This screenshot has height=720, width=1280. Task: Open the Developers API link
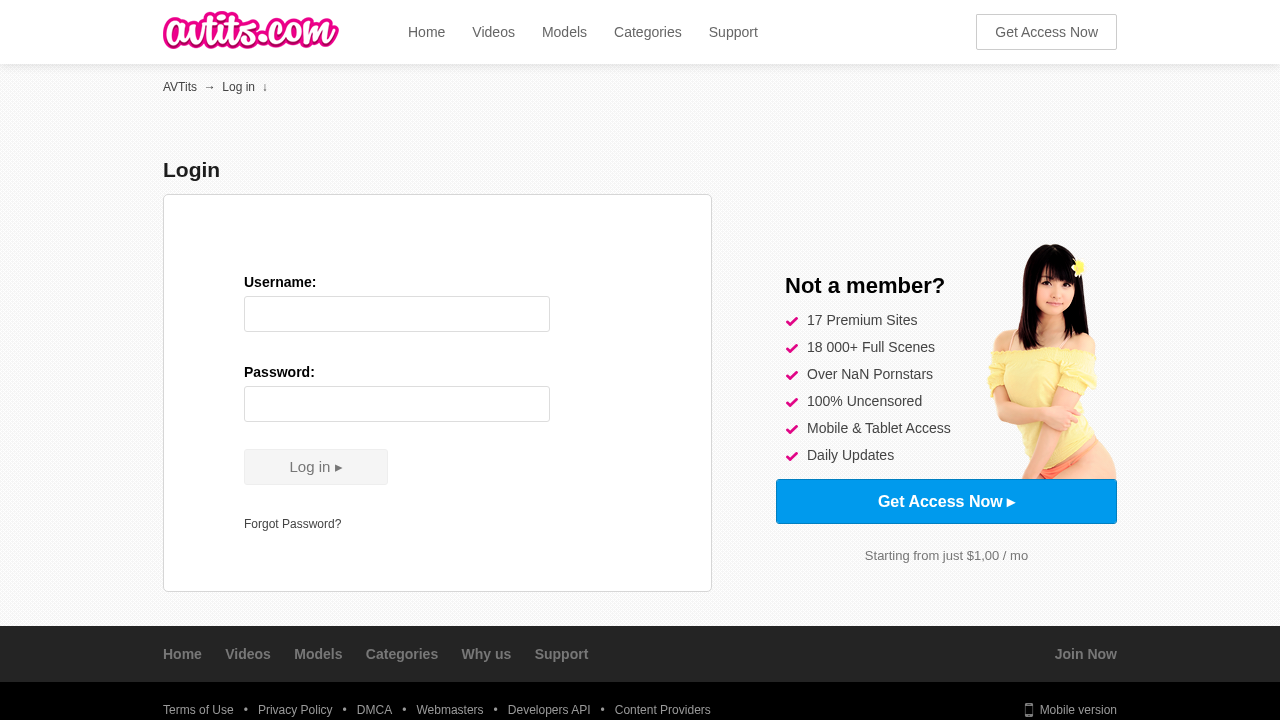pos(549,710)
